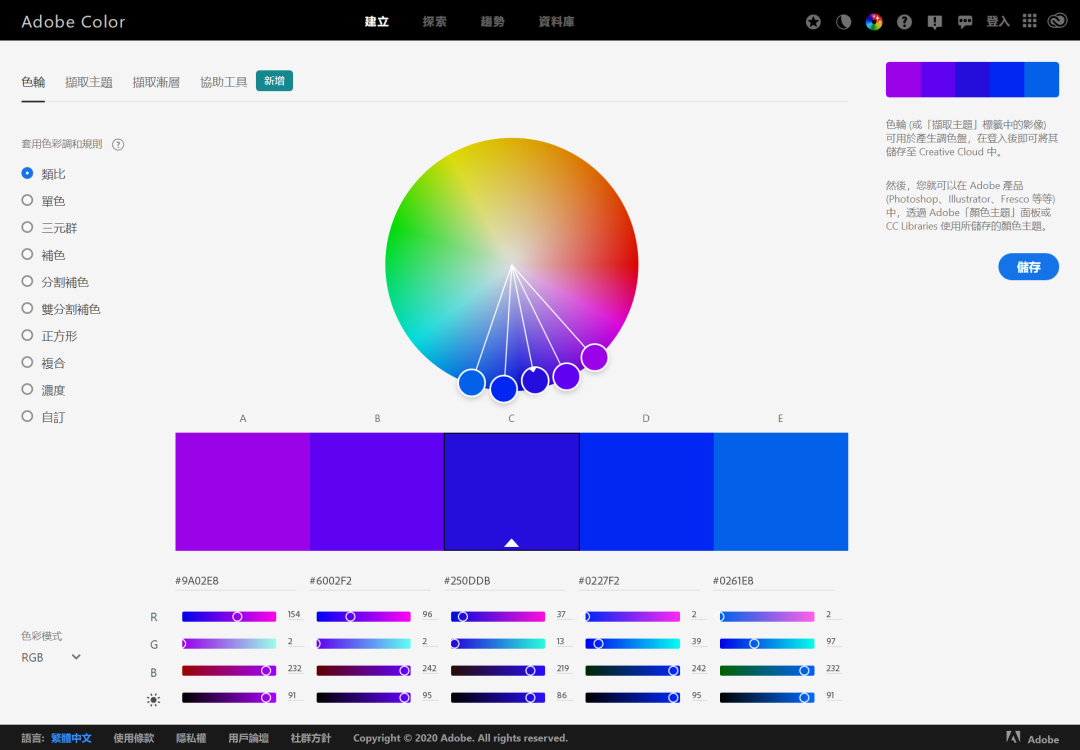Open the color wheel icon in header
Screen dimensions: 1080x750
tap(873, 22)
